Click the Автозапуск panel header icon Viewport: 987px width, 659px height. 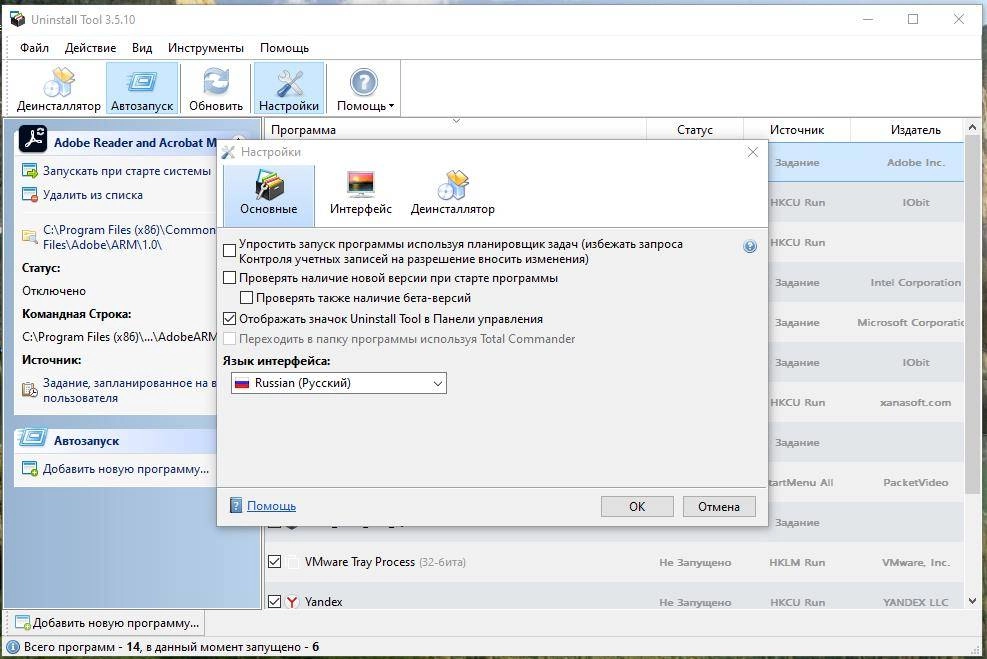click(x=32, y=438)
